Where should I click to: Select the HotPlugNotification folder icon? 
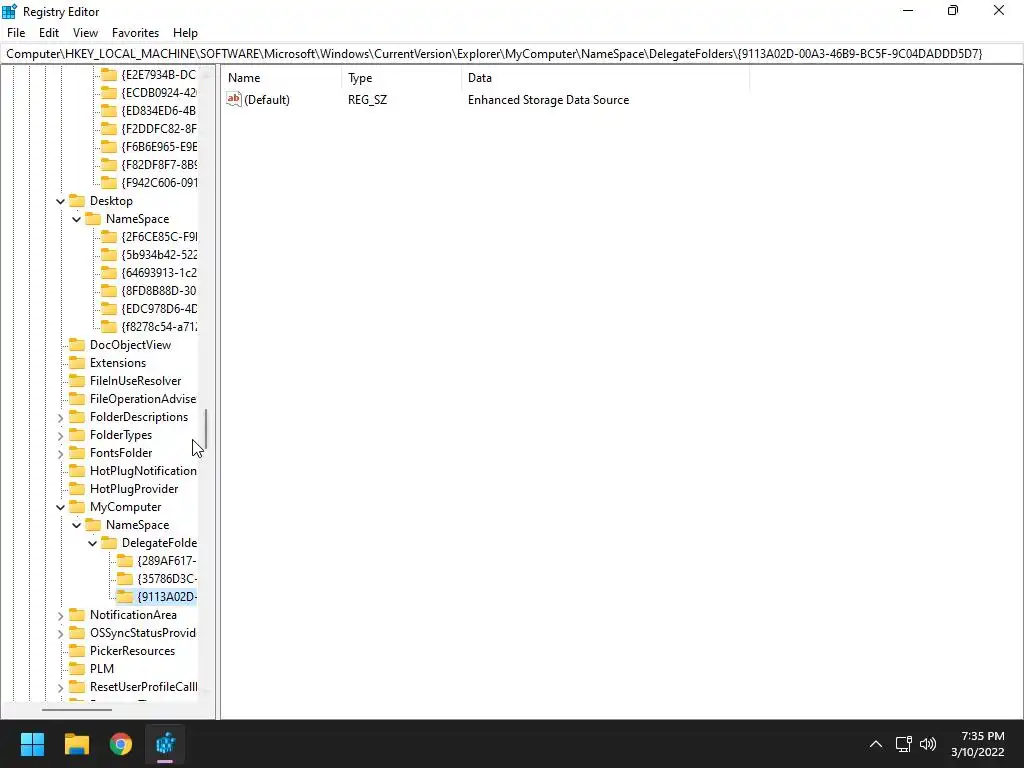[x=77, y=470]
